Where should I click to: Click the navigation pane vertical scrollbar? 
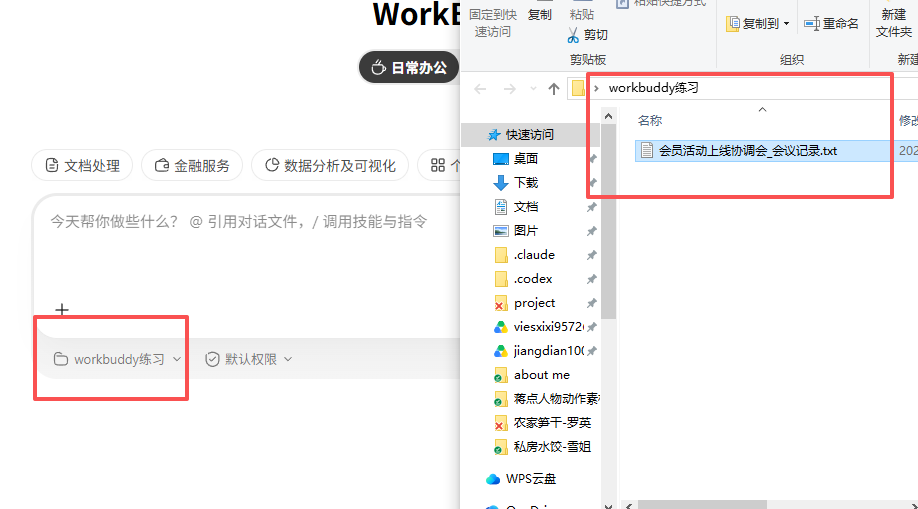pyautogui.click(x=608, y=221)
